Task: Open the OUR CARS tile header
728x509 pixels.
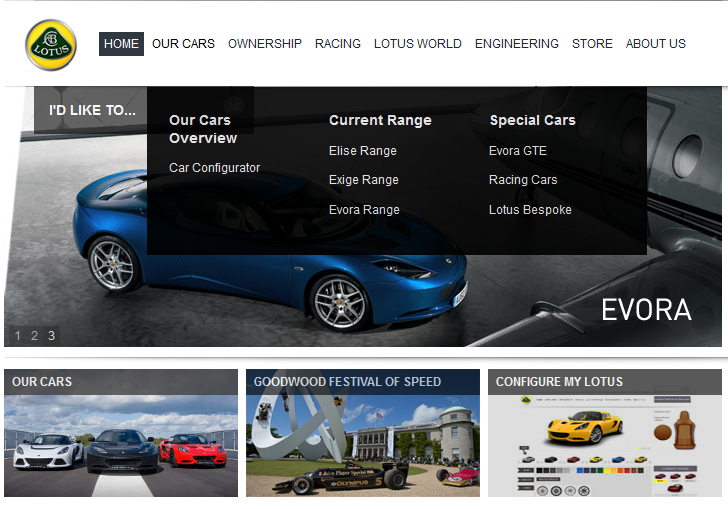Action: pos(121,382)
